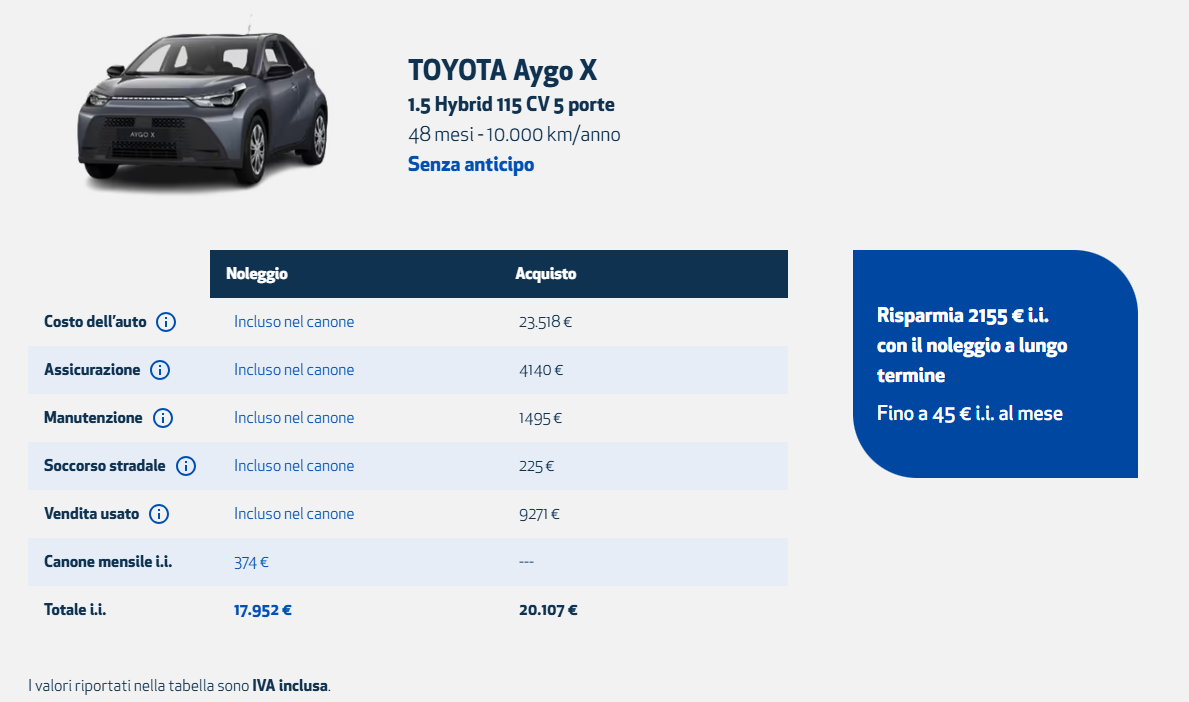Click the 23.518 € purchase car cost
Screen dimensions: 1189x702
click(x=545, y=322)
